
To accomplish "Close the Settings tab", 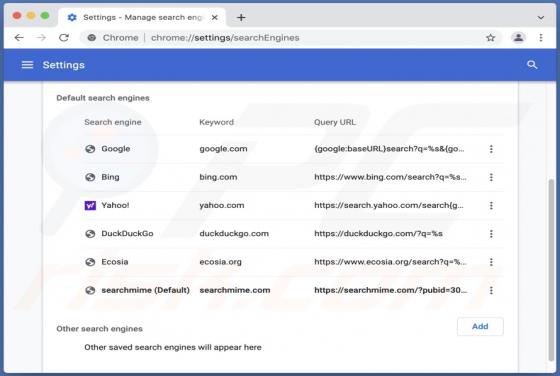I will (x=214, y=17).
